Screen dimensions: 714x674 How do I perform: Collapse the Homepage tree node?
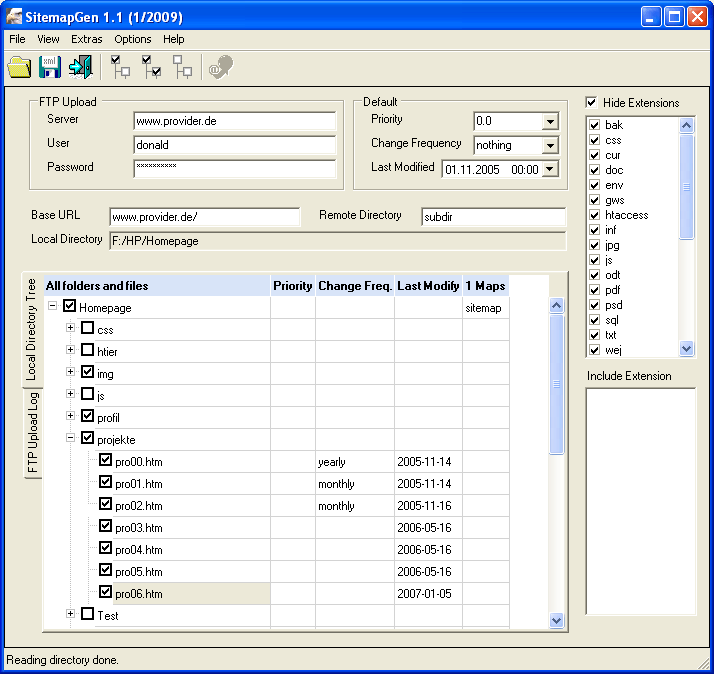click(52, 306)
